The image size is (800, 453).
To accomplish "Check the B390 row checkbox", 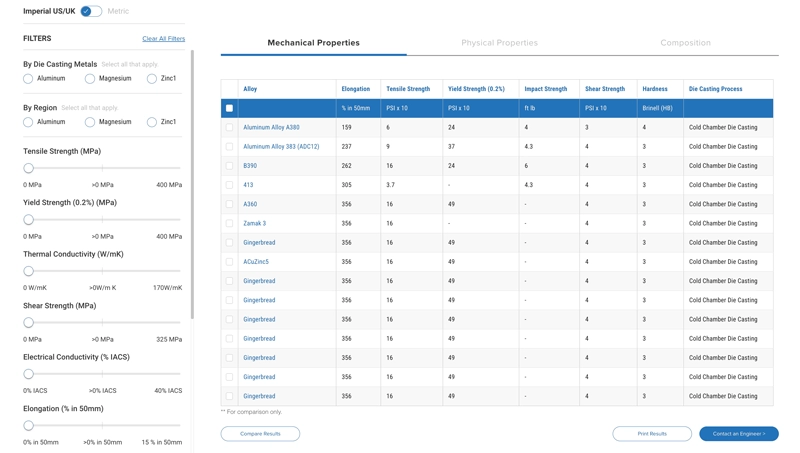I will pos(229,166).
